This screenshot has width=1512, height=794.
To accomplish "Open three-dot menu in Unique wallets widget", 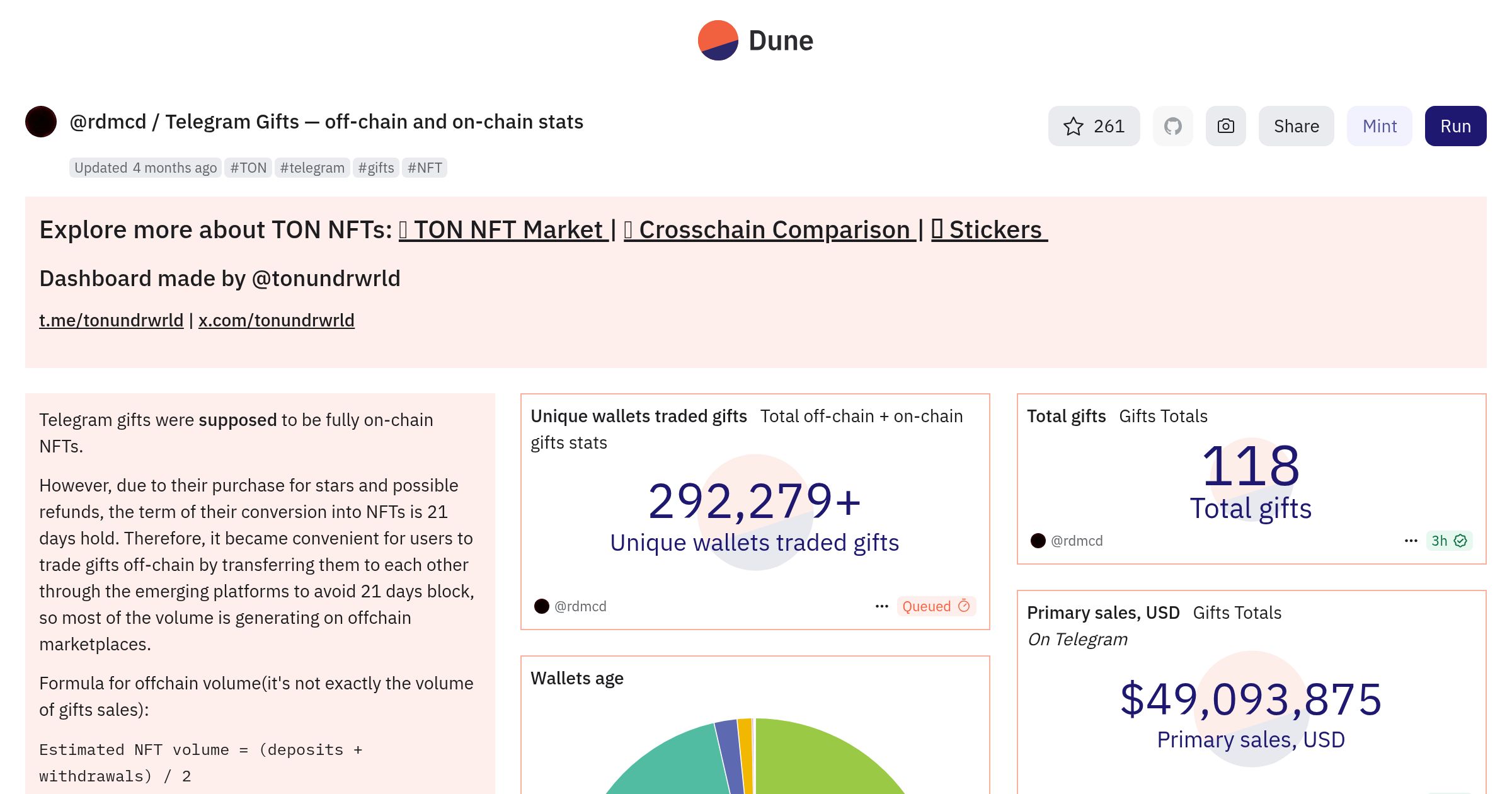I will click(881, 606).
